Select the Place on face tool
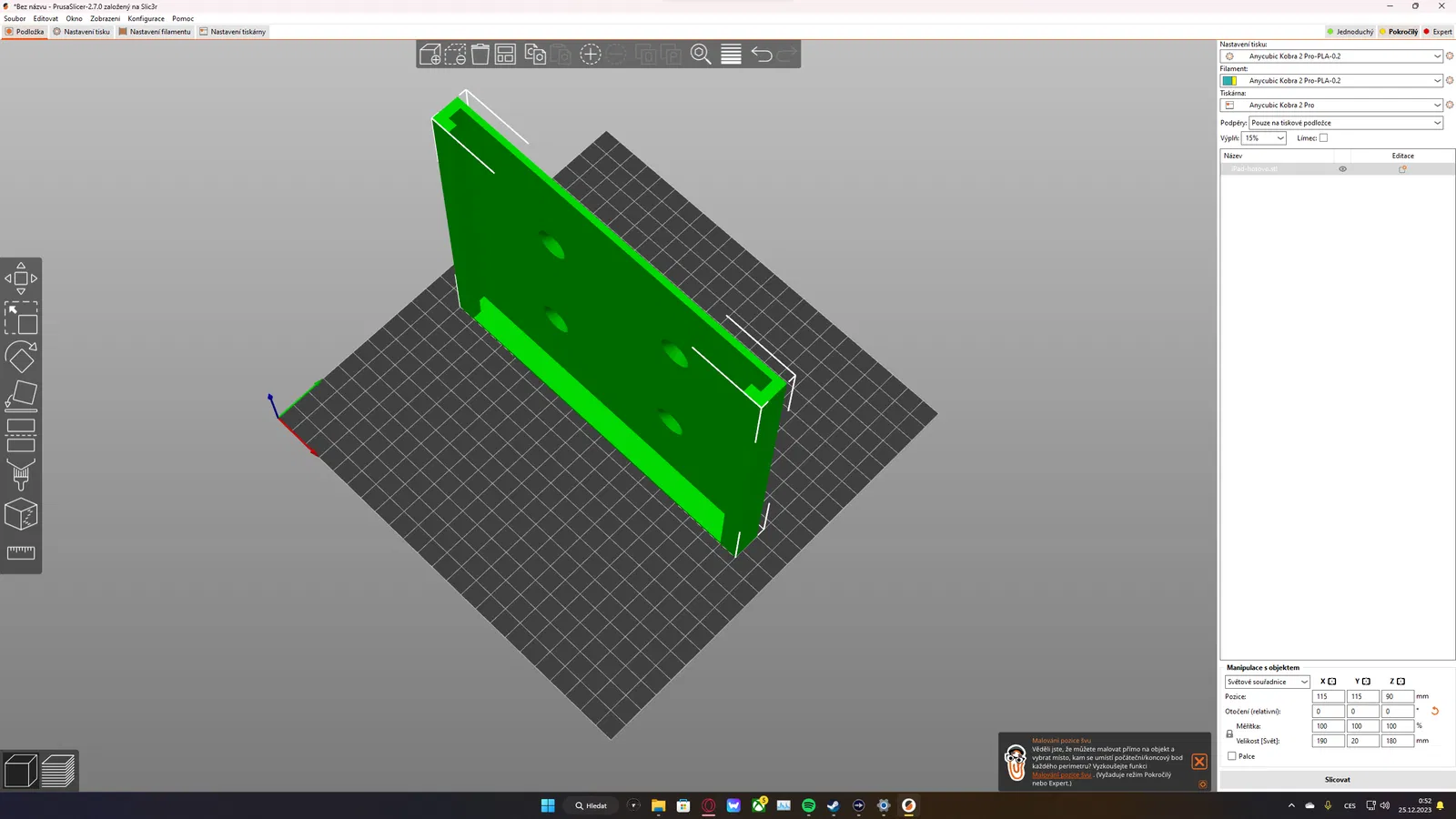The height and width of the screenshot is (819, 1456). click(21, 396)
